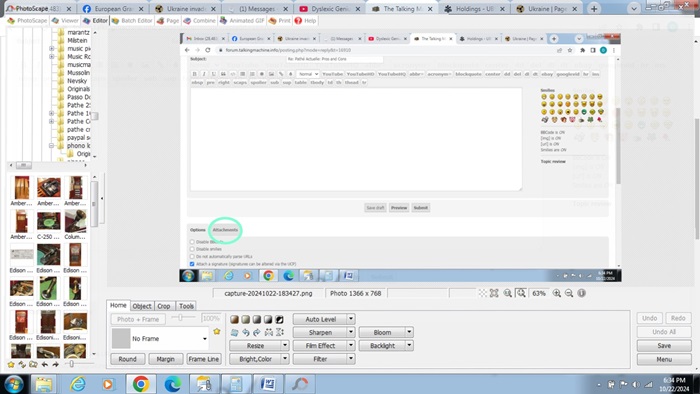
Task: Click the Round button
Action: coord(127,359)
